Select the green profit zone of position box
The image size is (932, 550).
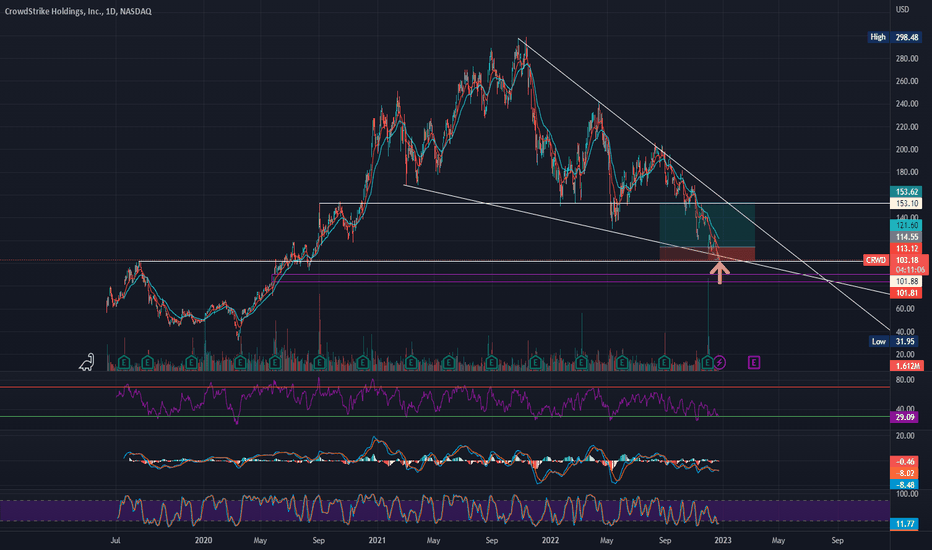point(707,225)
